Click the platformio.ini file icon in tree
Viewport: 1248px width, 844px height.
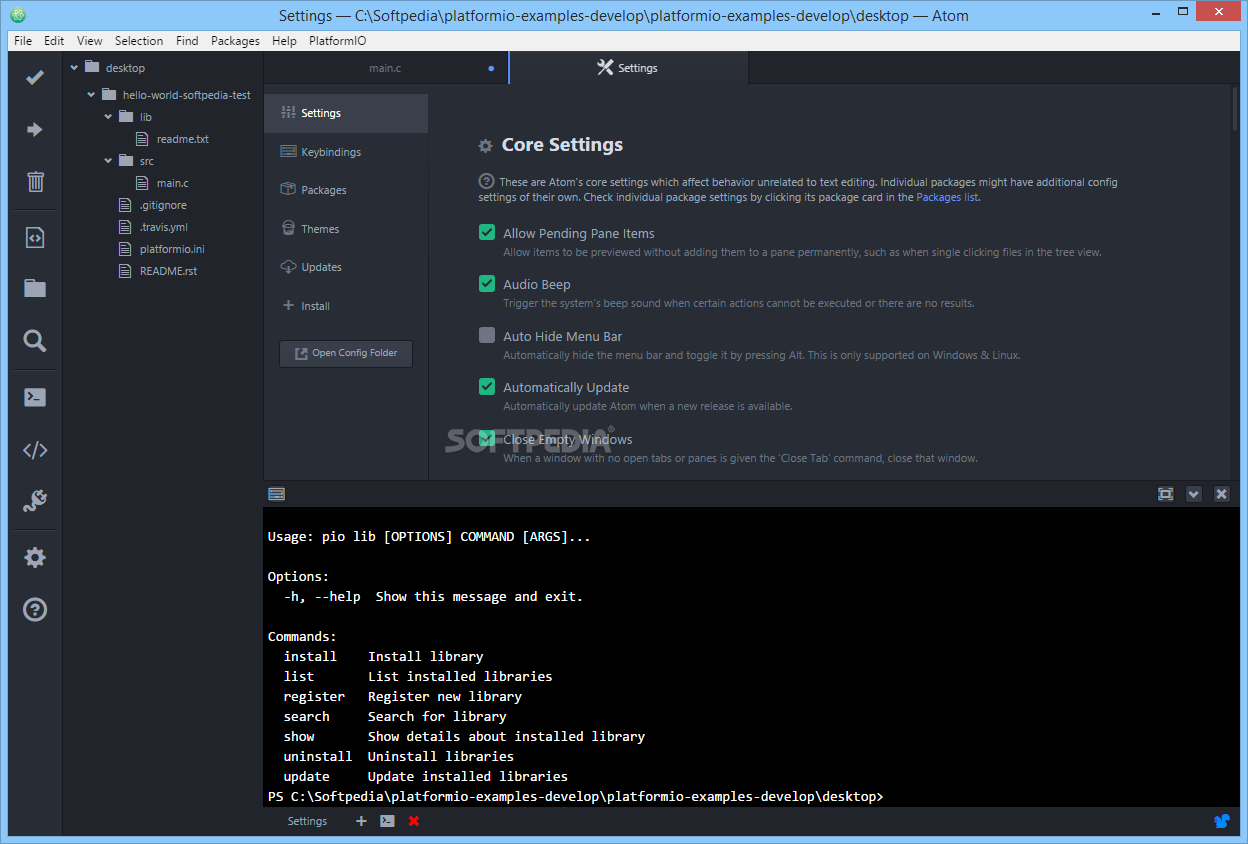pos(125,249)
